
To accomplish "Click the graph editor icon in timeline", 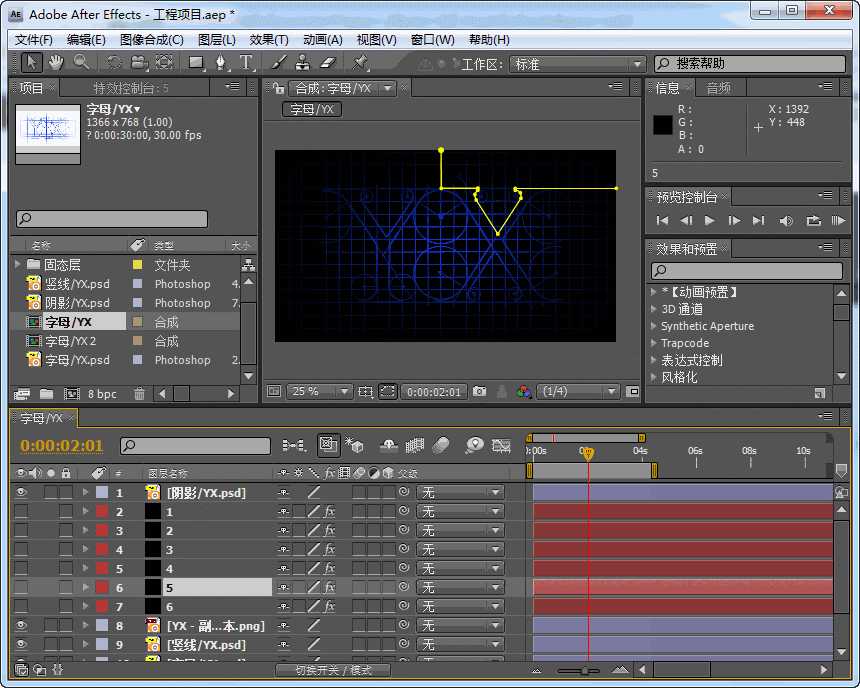I will click(x=501, y=445).
